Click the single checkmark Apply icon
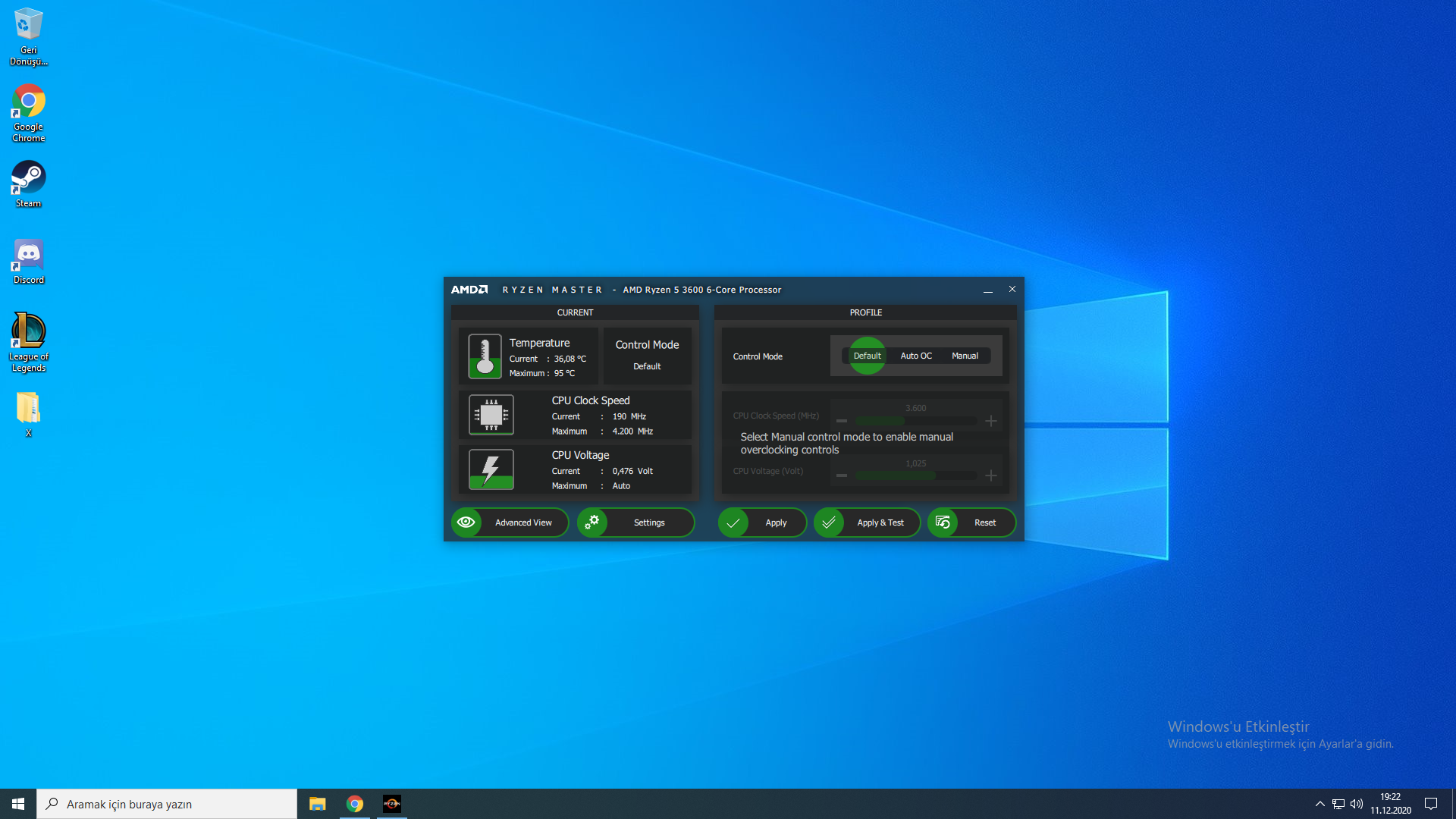The image size is (1456, 819). (x=733, y=522)
